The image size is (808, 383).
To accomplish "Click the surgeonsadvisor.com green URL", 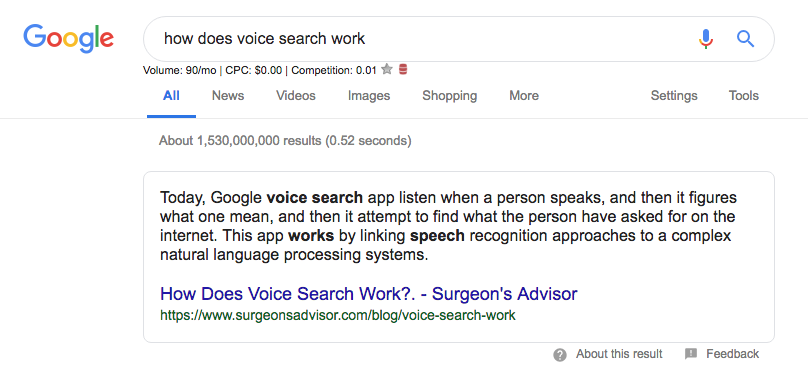I will [x=338, y=315].
